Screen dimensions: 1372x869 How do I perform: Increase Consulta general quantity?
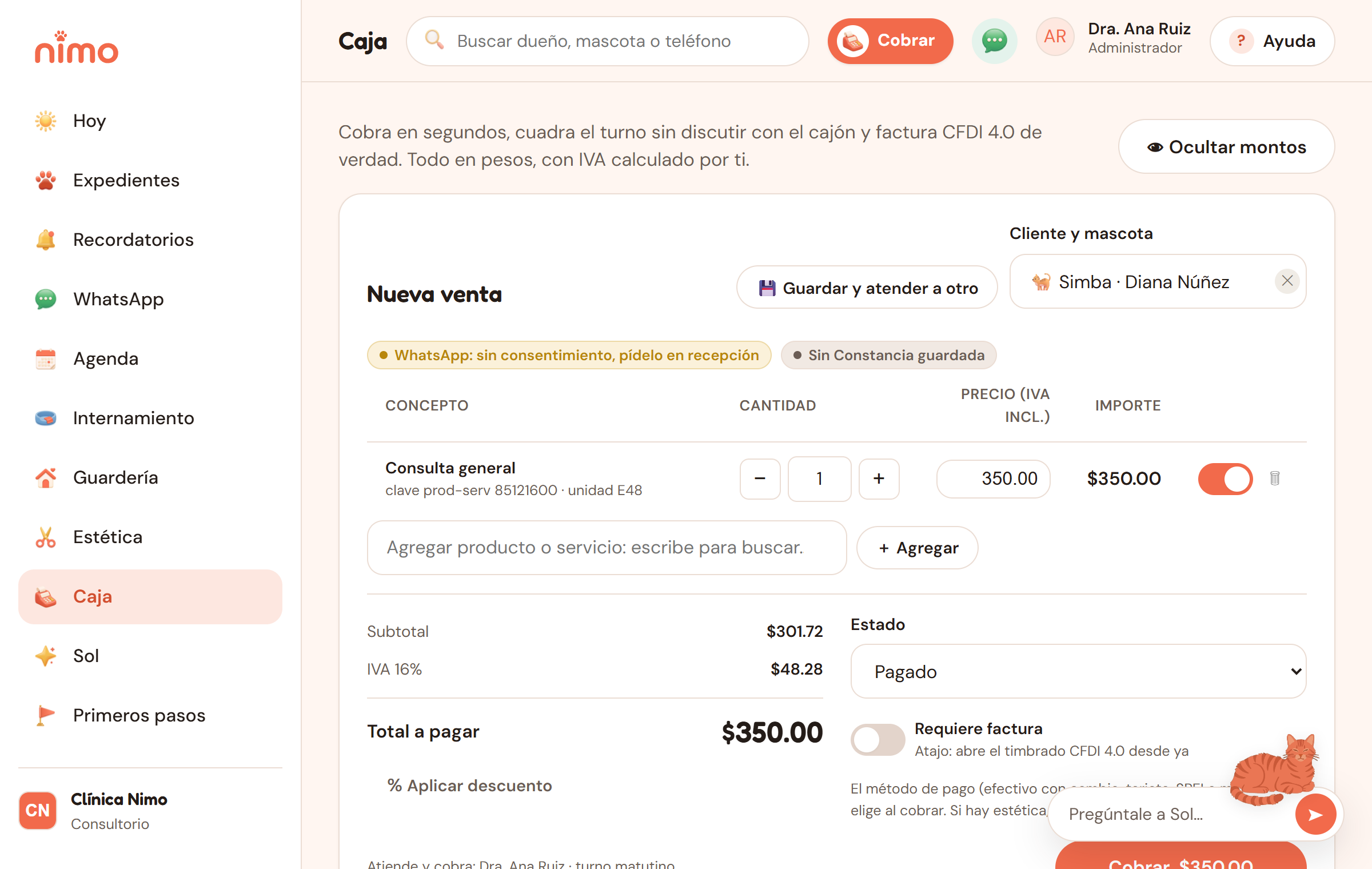pyautogui.click(x=879, y=479)
